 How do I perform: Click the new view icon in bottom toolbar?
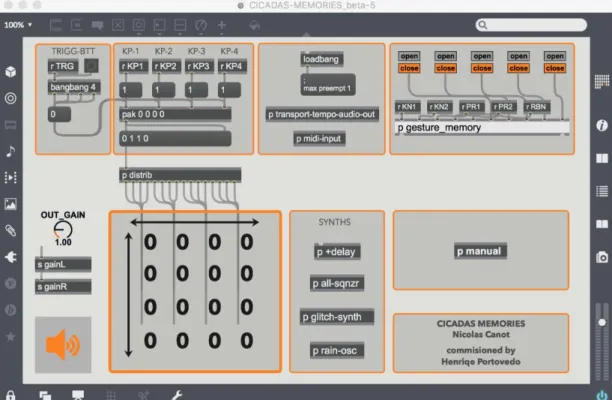[x=45, y=395]
